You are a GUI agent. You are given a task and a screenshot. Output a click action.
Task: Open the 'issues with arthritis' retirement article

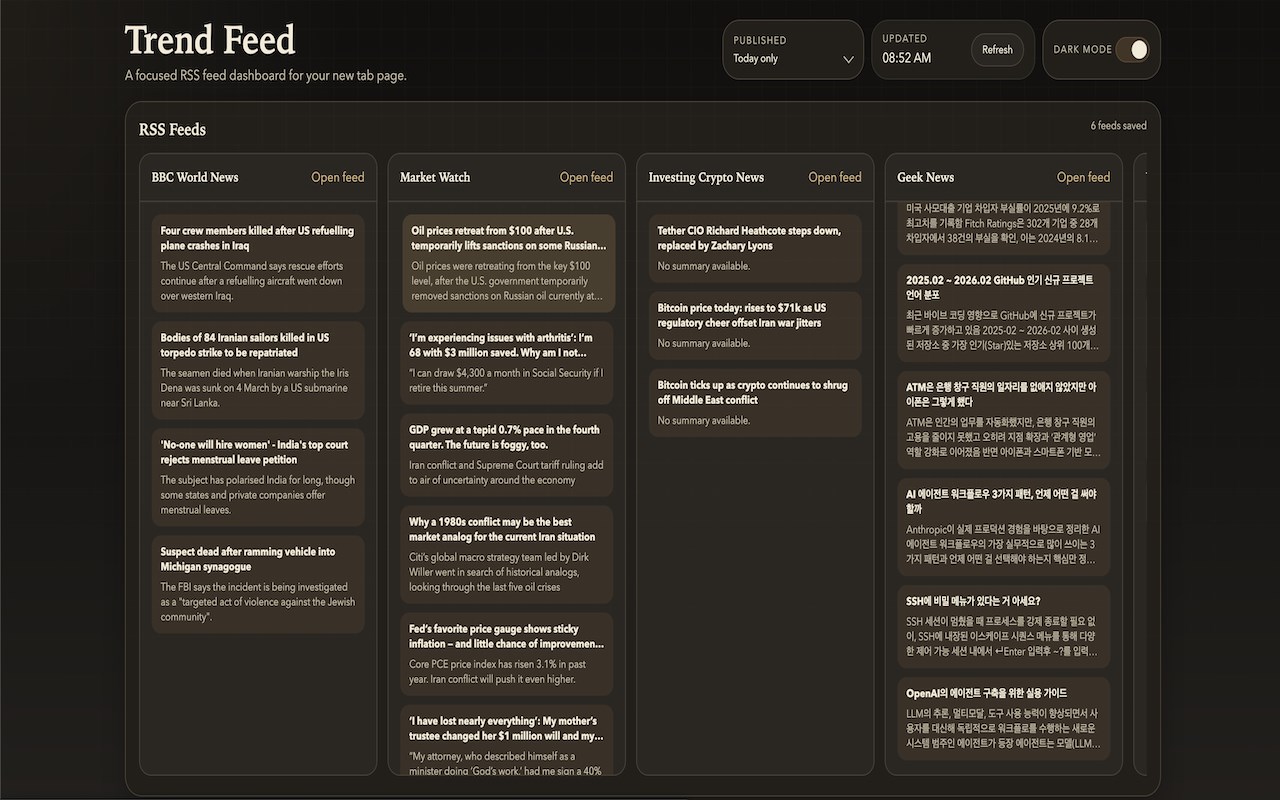tap(507, 363)
